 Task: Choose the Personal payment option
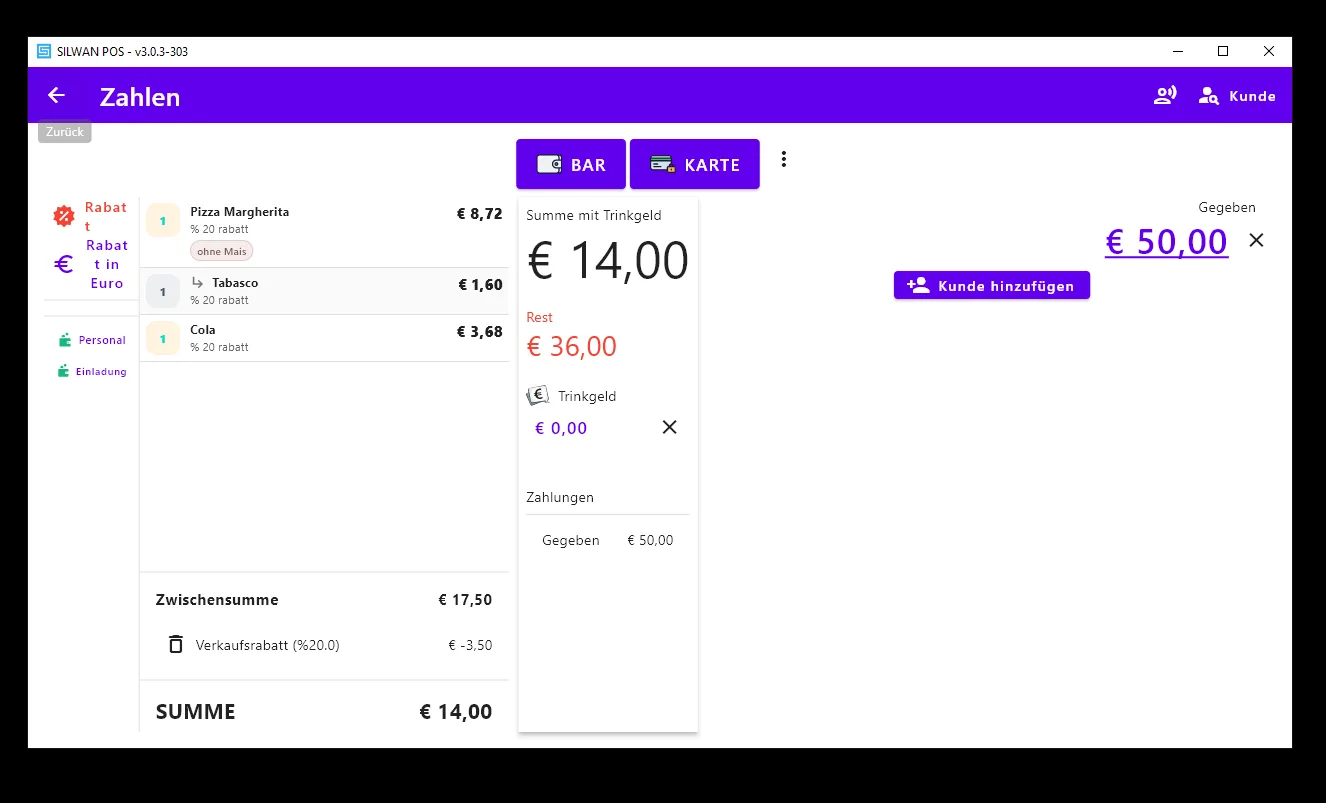point(91,340)
